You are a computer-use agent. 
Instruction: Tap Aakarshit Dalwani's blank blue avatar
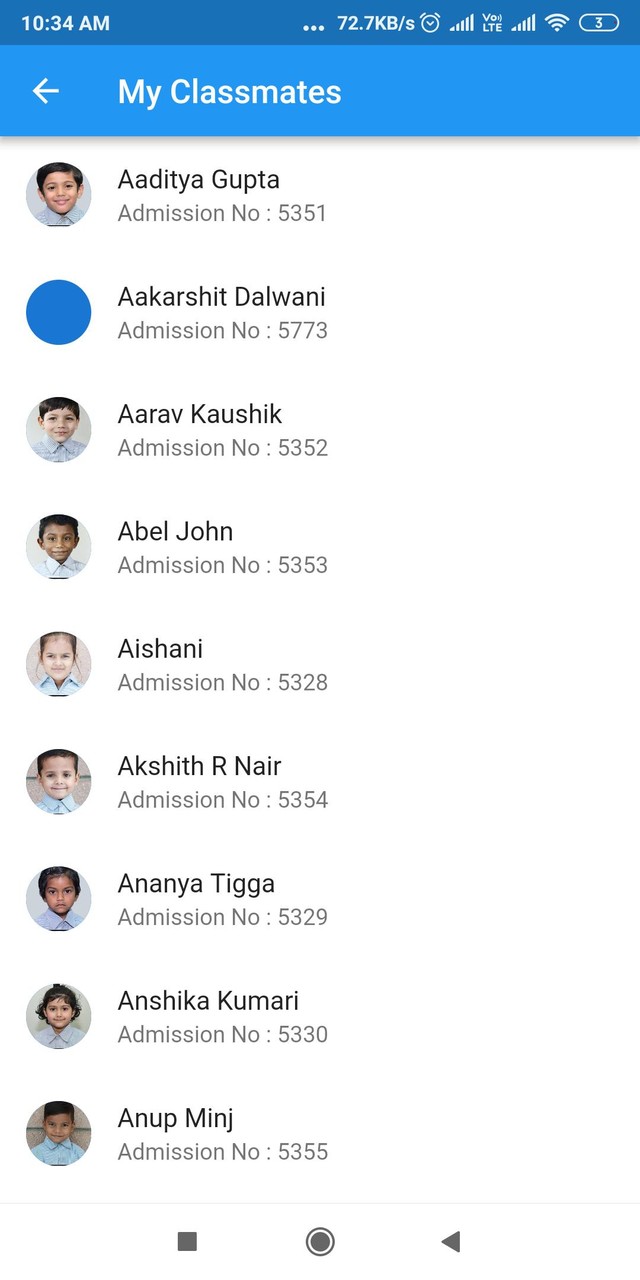pyautogui.click(x=59, y=312)
